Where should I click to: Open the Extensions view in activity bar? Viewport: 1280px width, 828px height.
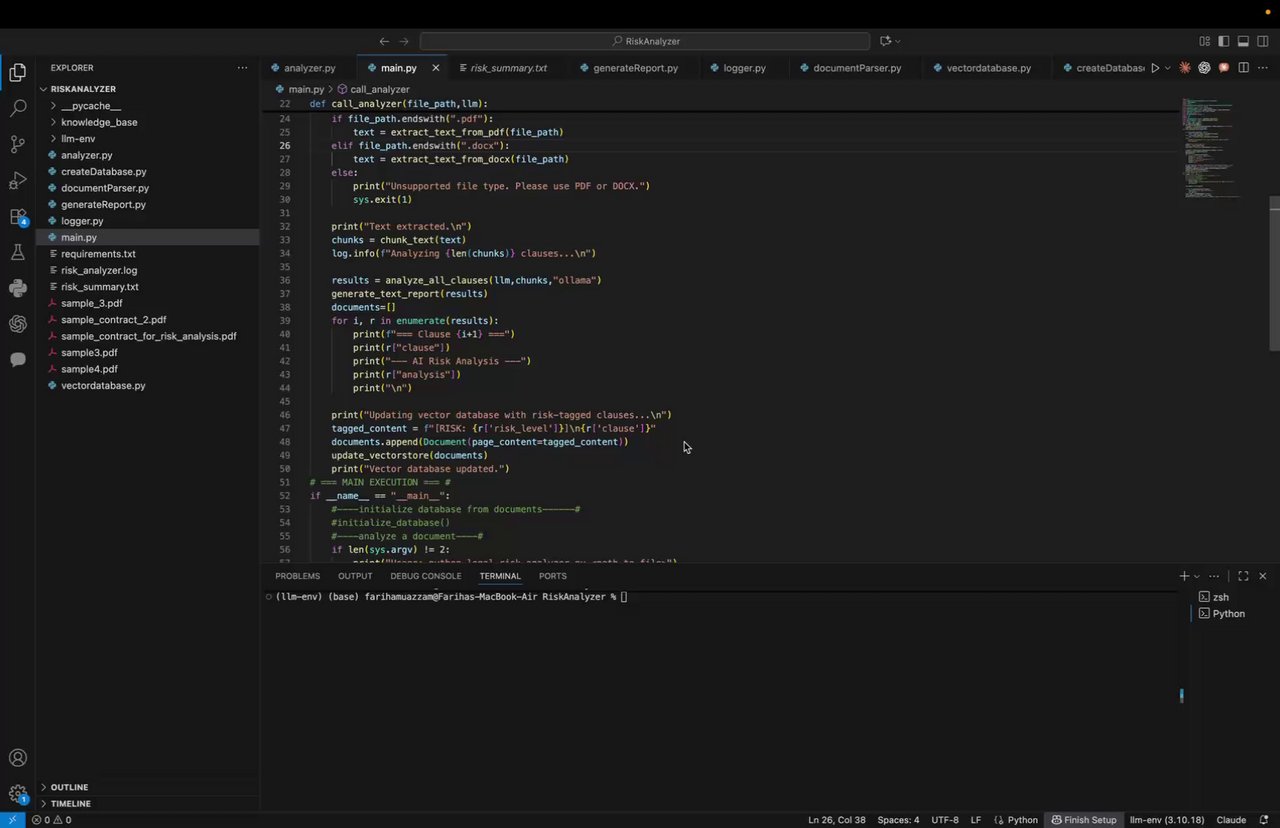[17, 217]
